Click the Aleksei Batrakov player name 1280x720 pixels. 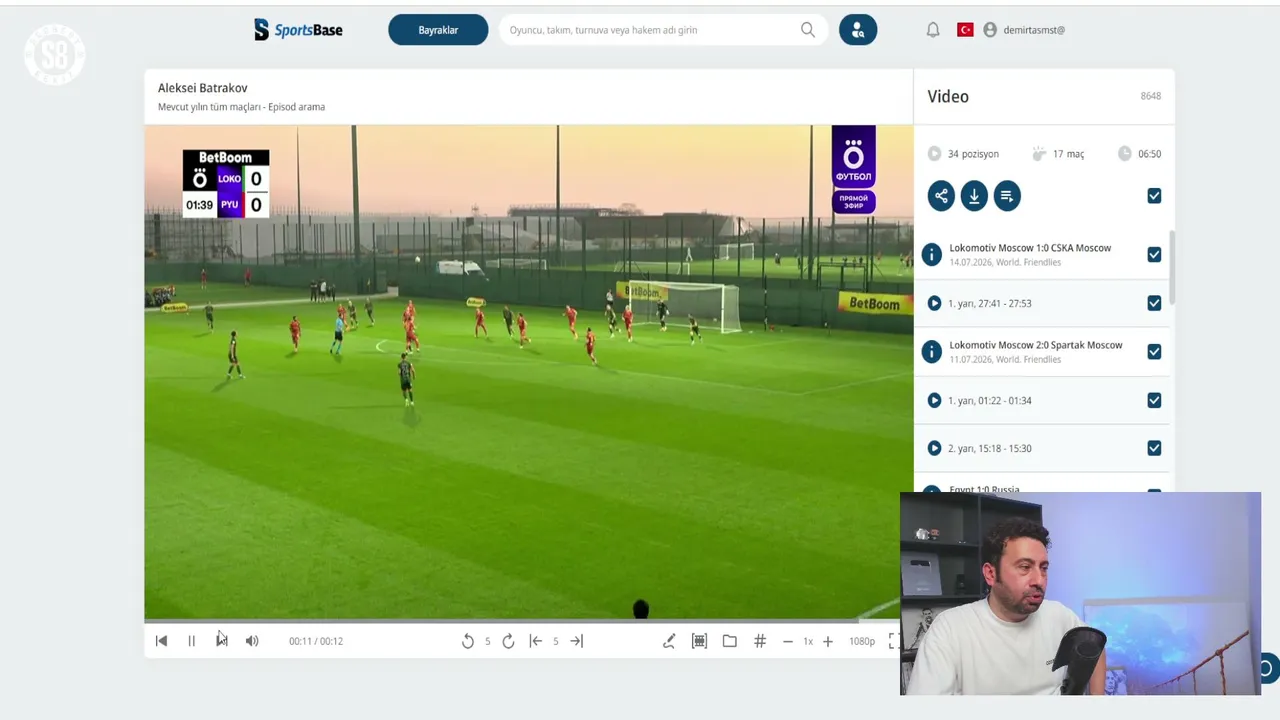point(203,88)
